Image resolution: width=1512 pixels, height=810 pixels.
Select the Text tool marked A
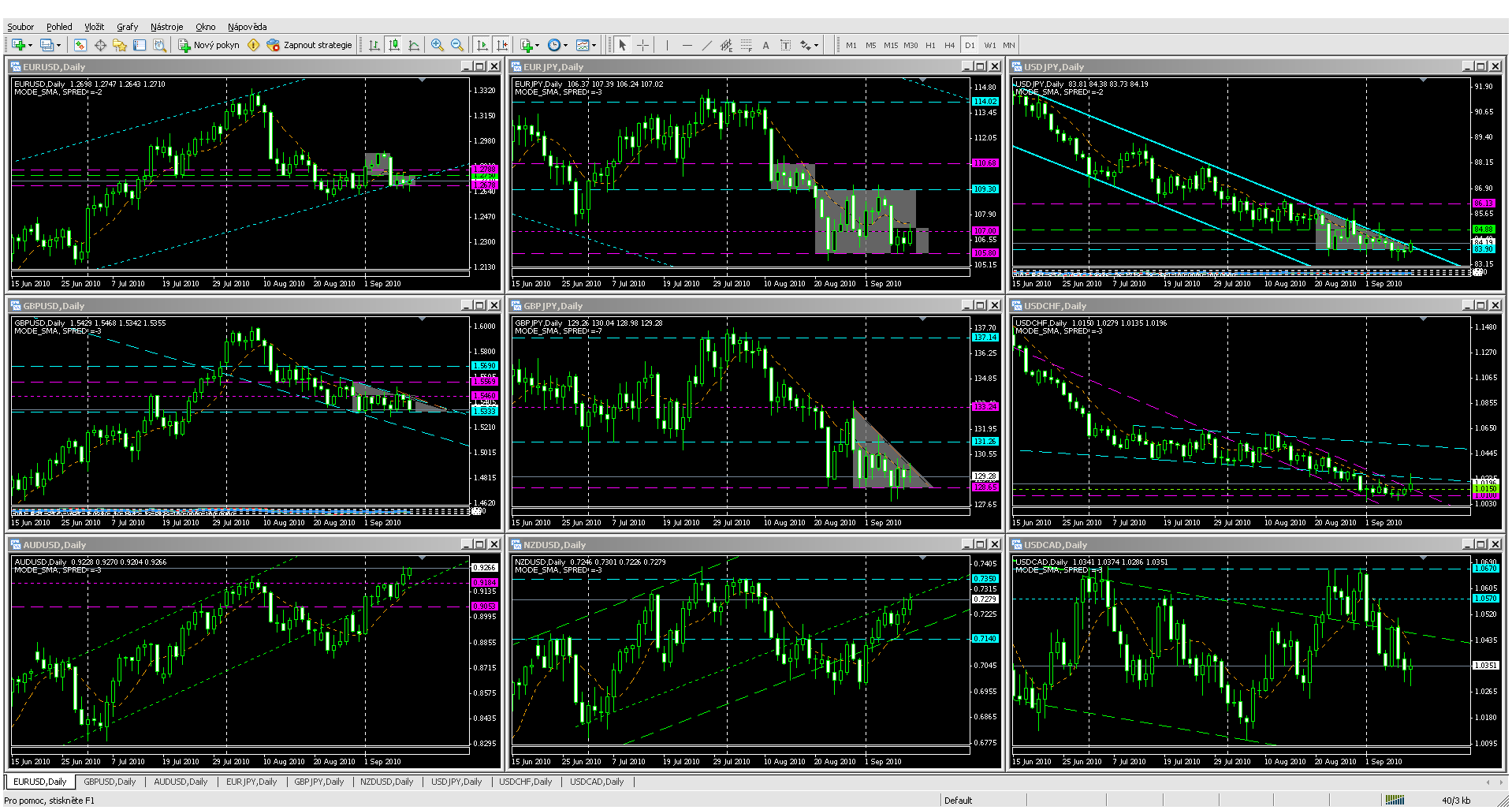765,45
